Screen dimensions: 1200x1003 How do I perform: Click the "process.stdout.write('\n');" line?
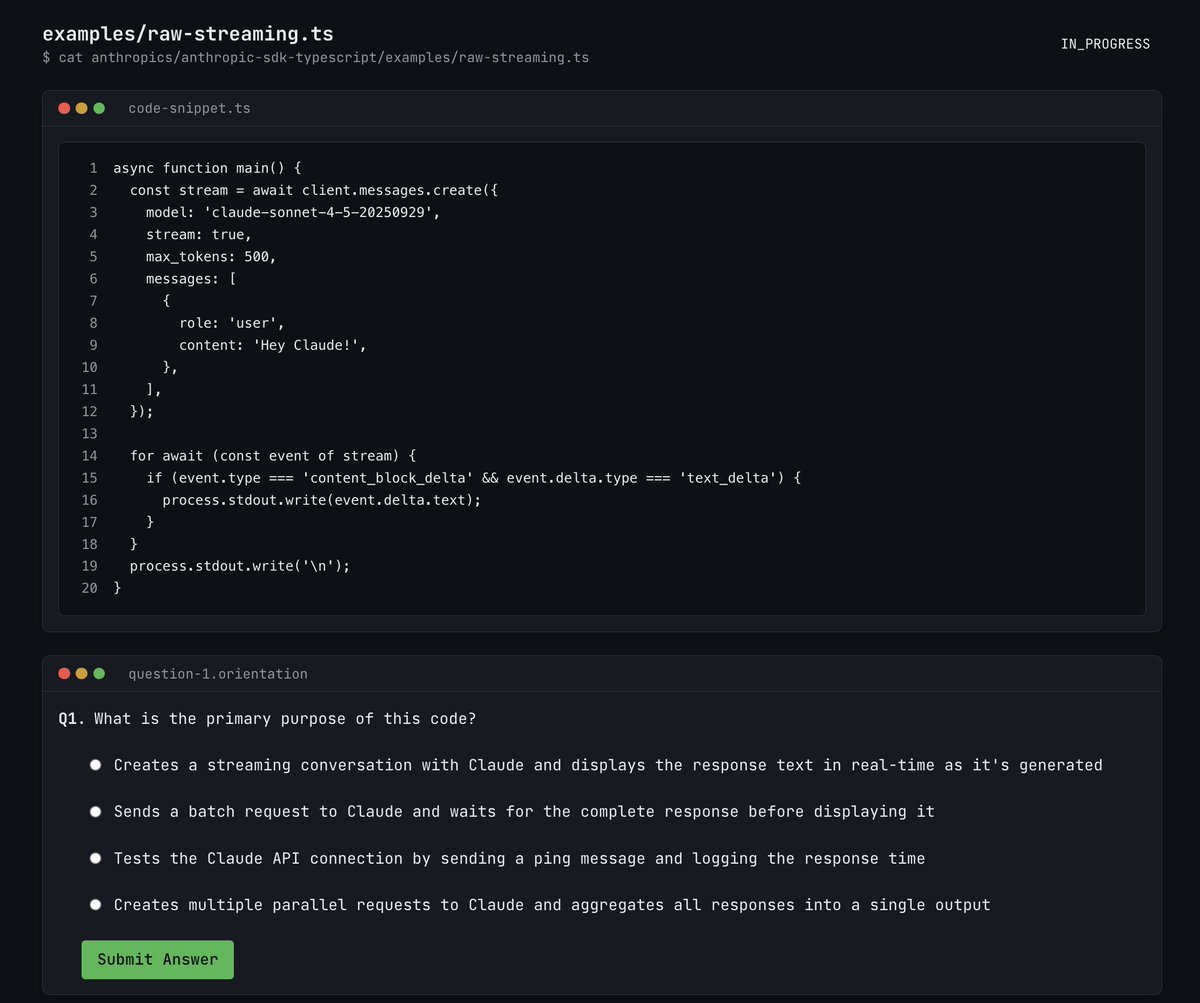click(x=239, y=565)
